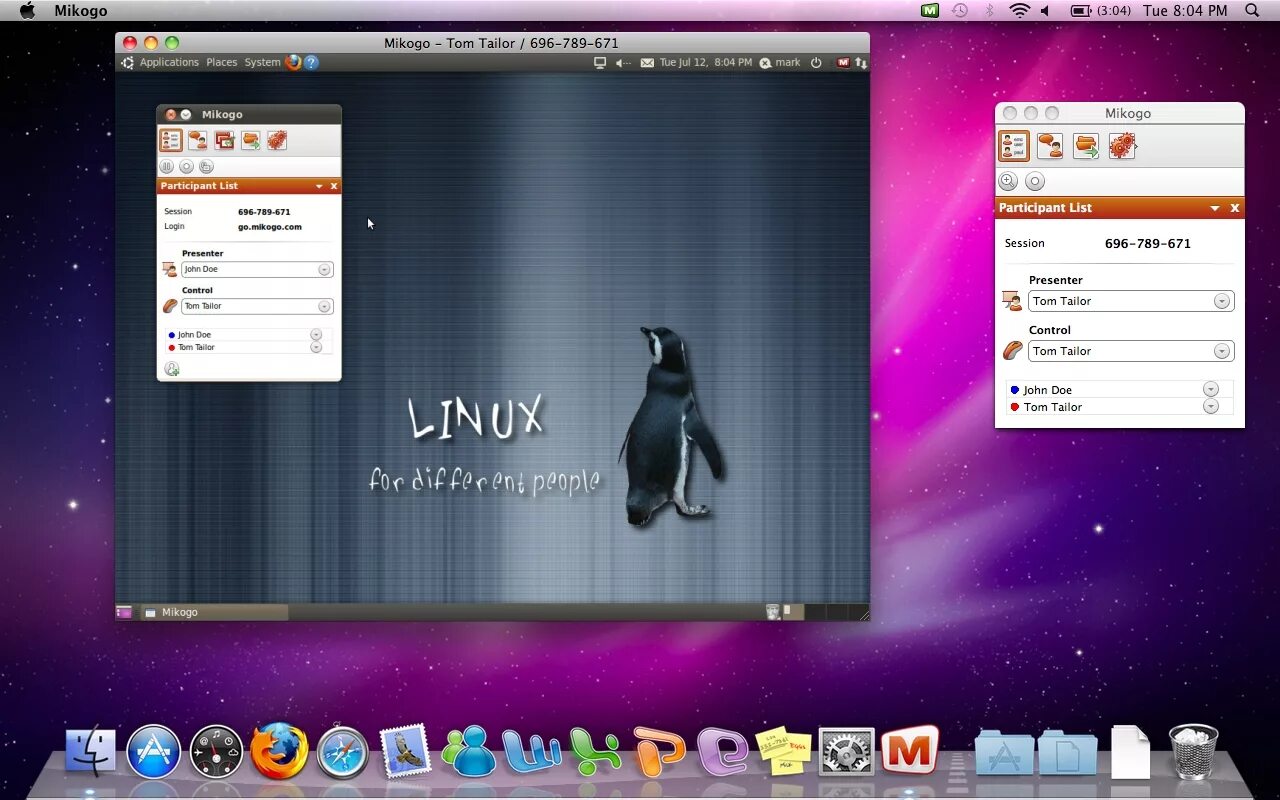Click the date 'Tue Jul 12, 8:04 PM' in Ubuntu panel
Screen dimensions: 1280x800
coord(706,62)
